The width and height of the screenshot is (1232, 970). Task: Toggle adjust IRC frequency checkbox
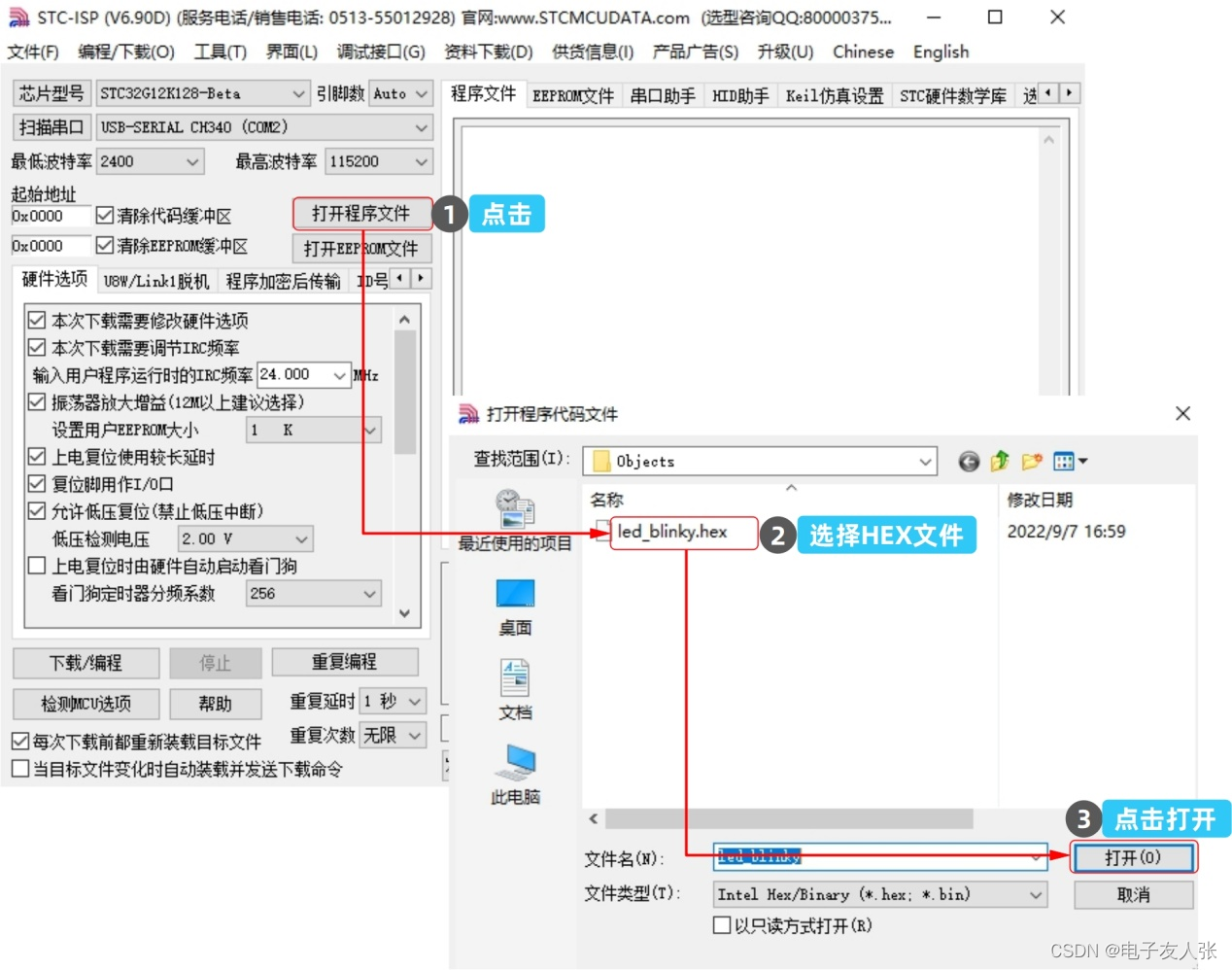coord(37,347)
